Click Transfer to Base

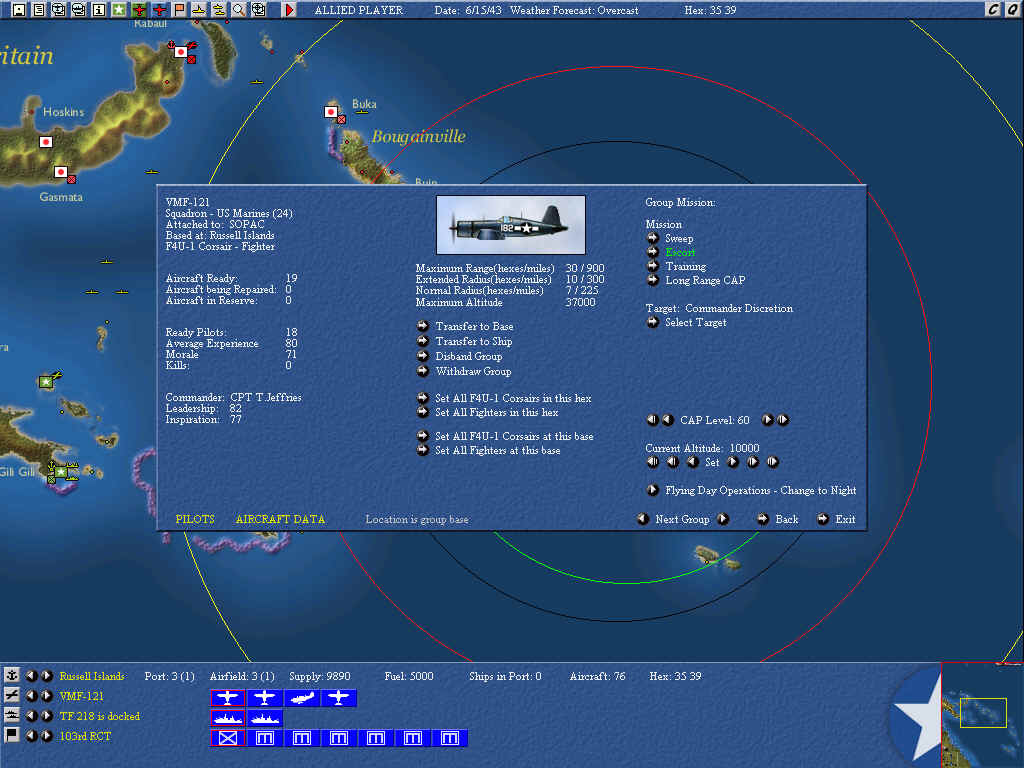coord(423,327)
